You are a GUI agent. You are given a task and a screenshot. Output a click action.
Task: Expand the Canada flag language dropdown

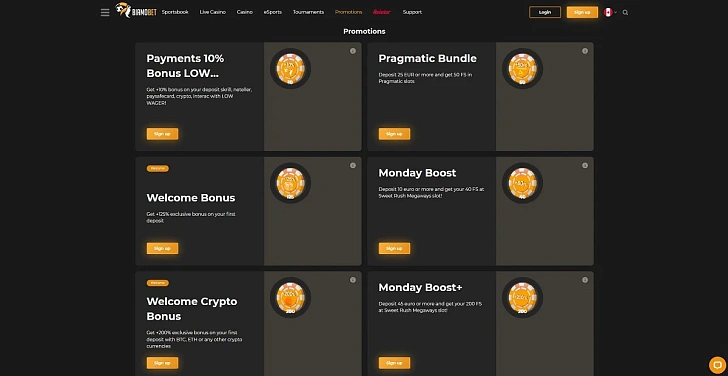click(610, 13)
